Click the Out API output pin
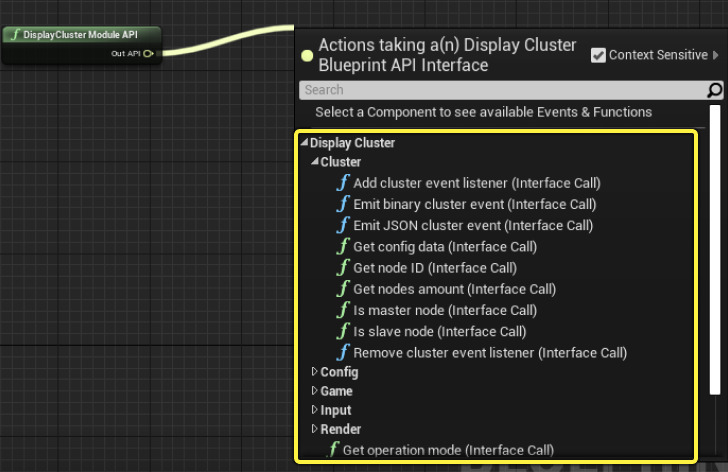 coord(148,54)
